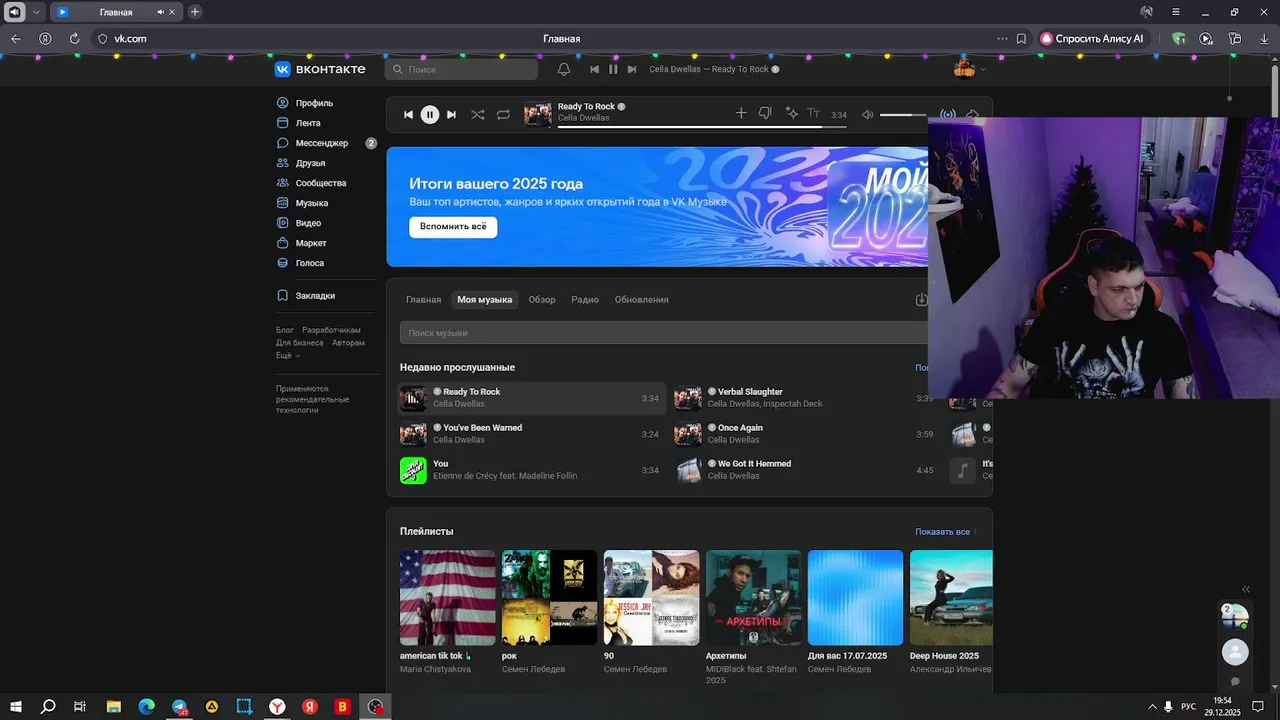Seek on the track progress bar
The height and width of the screenshot is (720, 1280).
click(702, 127)
